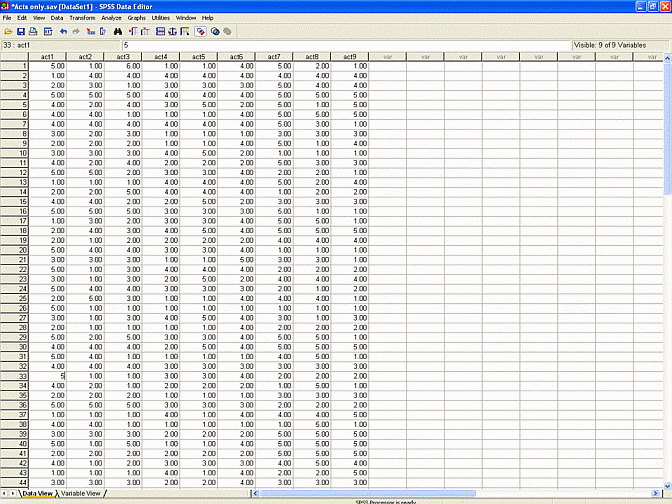The width and height of the screenshot is (672, 504).
Task: Open the Analyze menu
Action: click(111, 18)
